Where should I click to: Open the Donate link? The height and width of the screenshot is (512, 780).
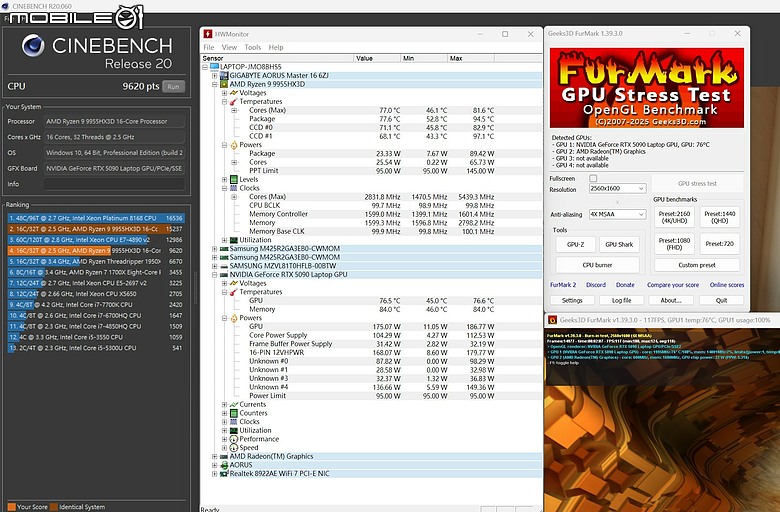(x=625, y=285)
